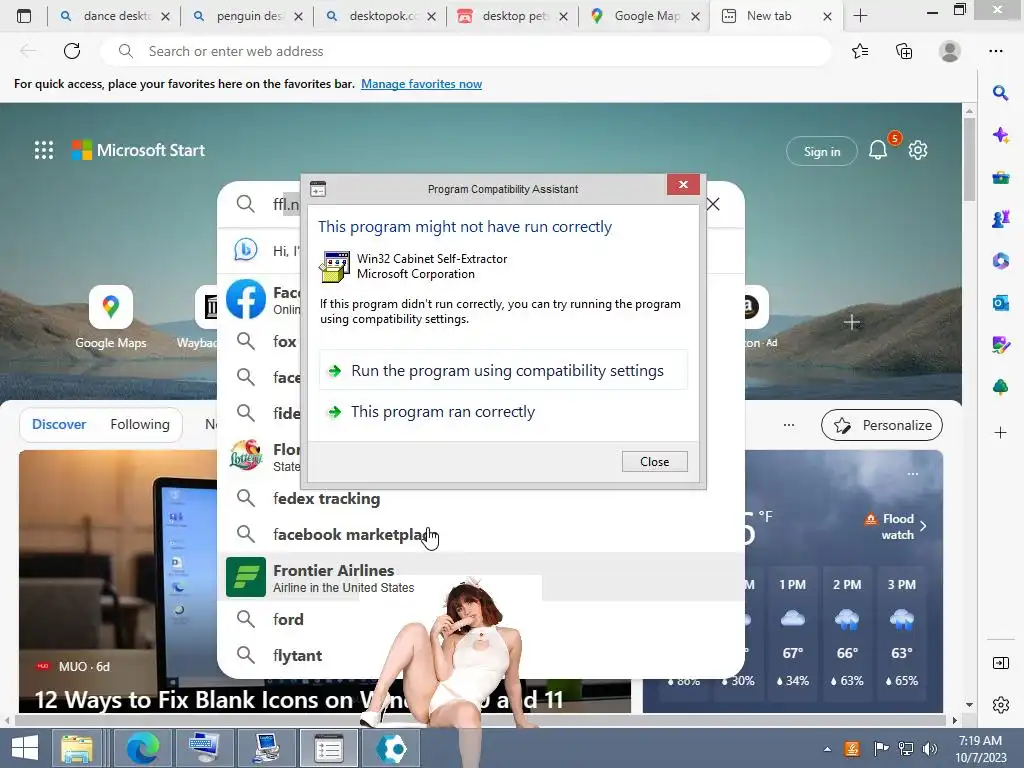Open the Favorites icon in toolbar
The image size is (1024, 768).
[860, 51]
